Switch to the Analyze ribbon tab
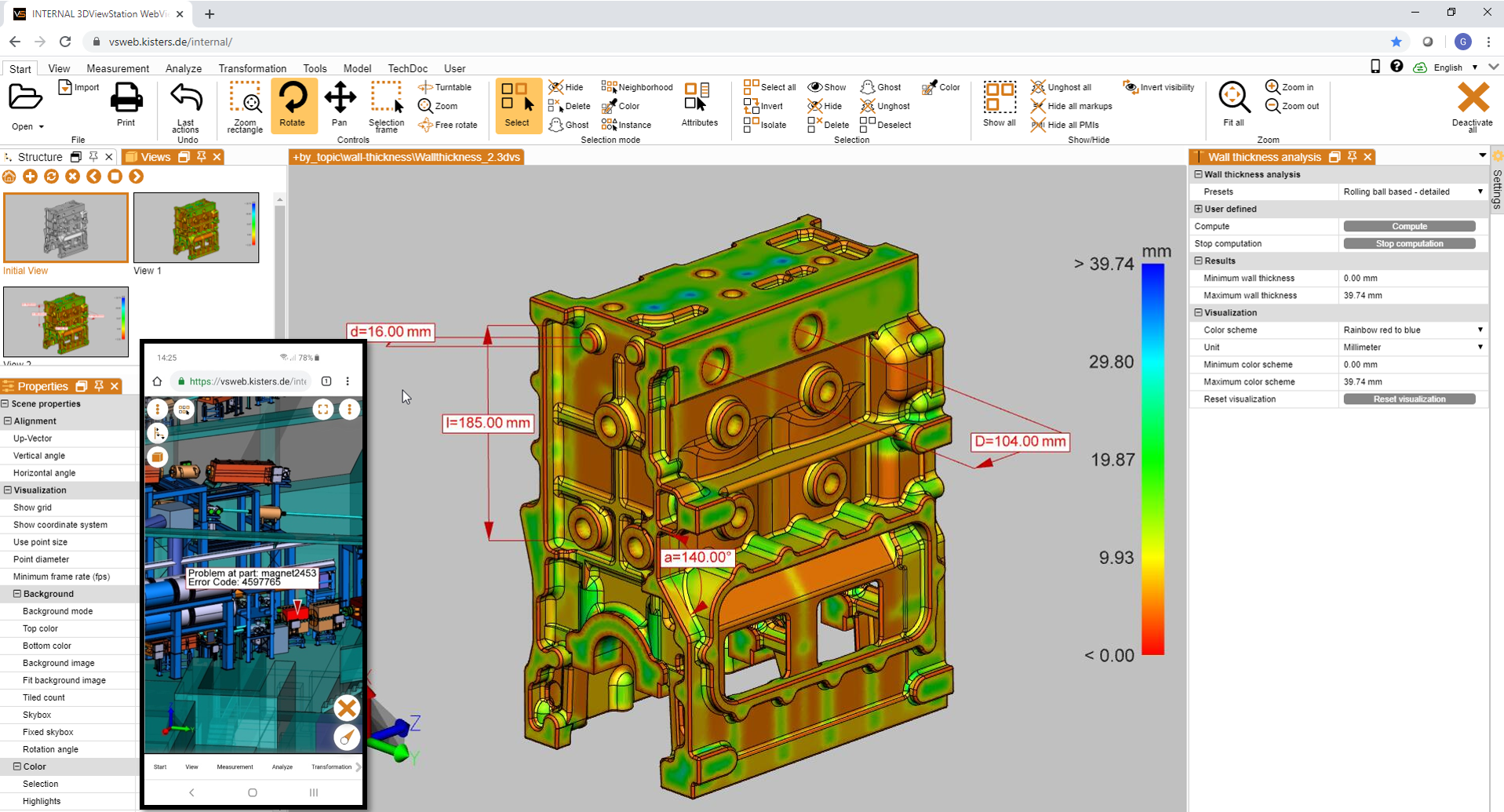Viewport: 1504px width, 812px height. click(x=184, y=68)
